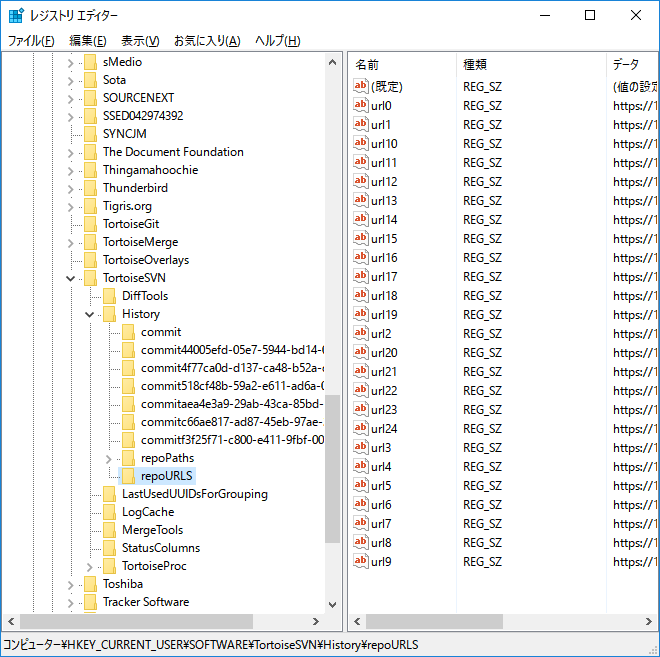Collapse the TortoiseSVN key
This screenshot has height=657, width=660.
pyautogui.click(x=70, y=279)
